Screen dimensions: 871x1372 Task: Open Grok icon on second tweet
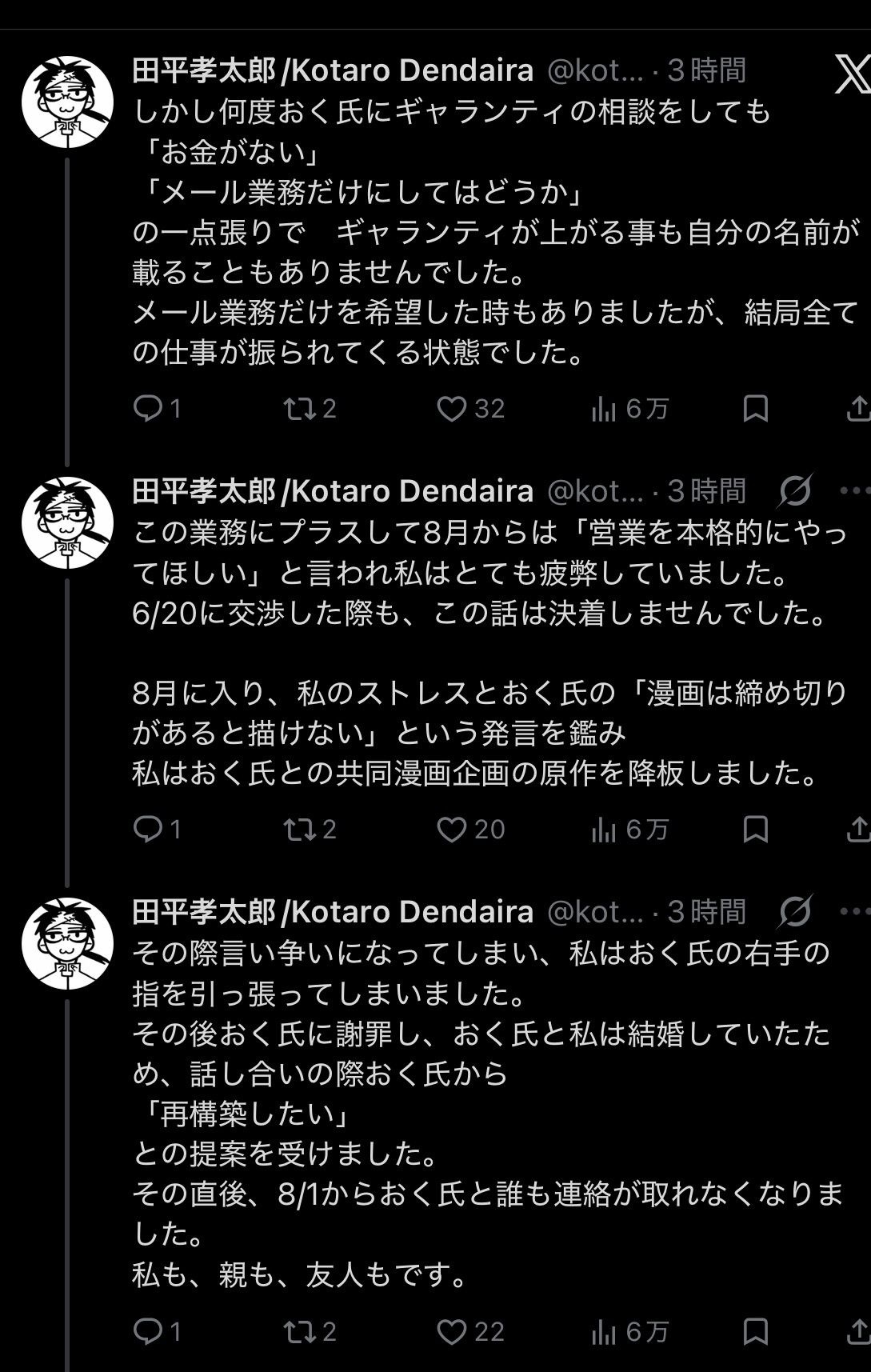795,491
